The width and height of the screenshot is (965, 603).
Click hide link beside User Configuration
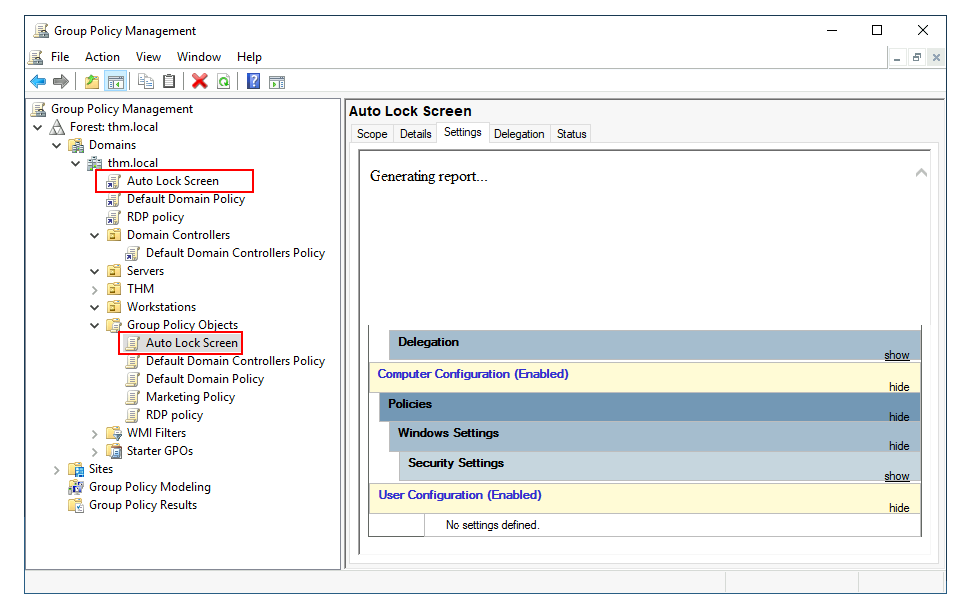(899, 508)
